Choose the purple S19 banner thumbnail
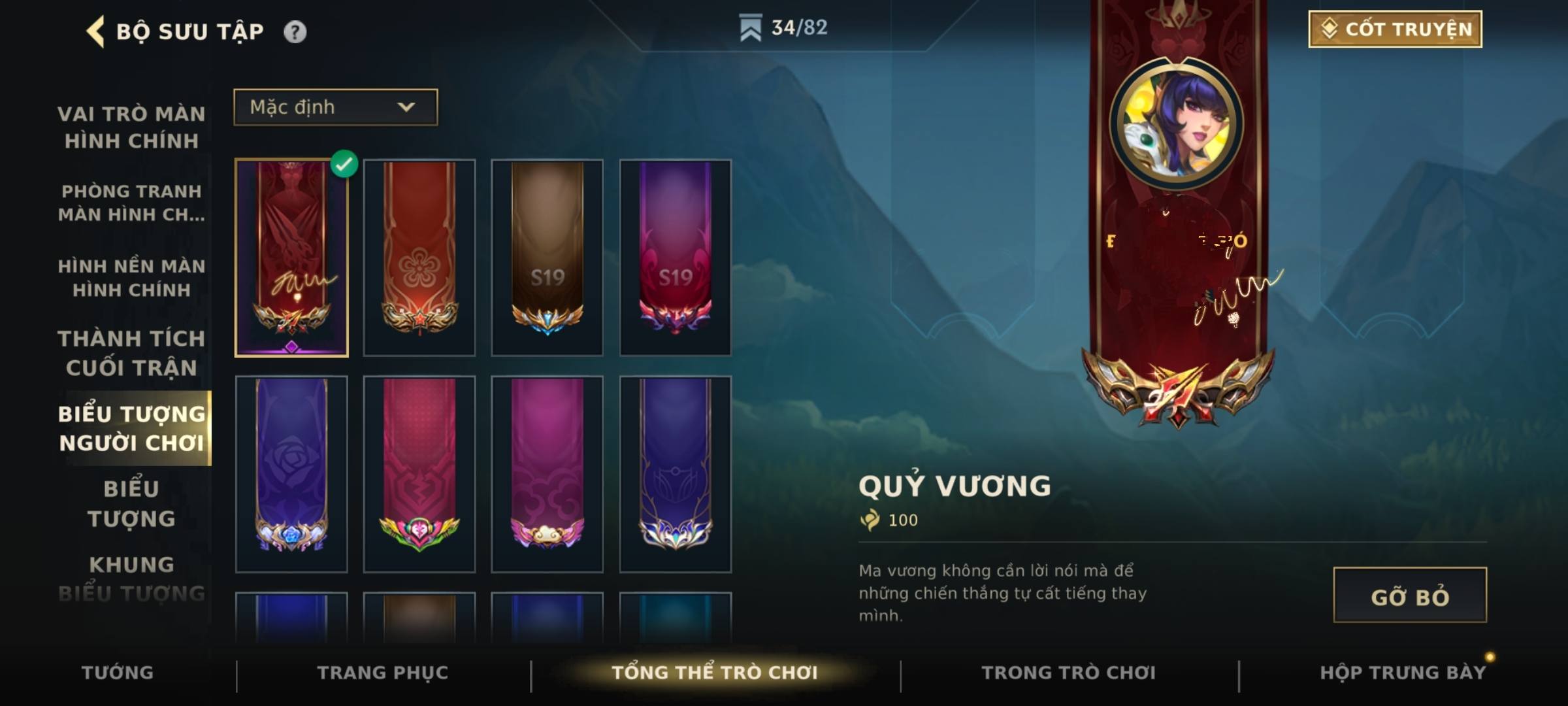1568x706 pixels. 675,258
